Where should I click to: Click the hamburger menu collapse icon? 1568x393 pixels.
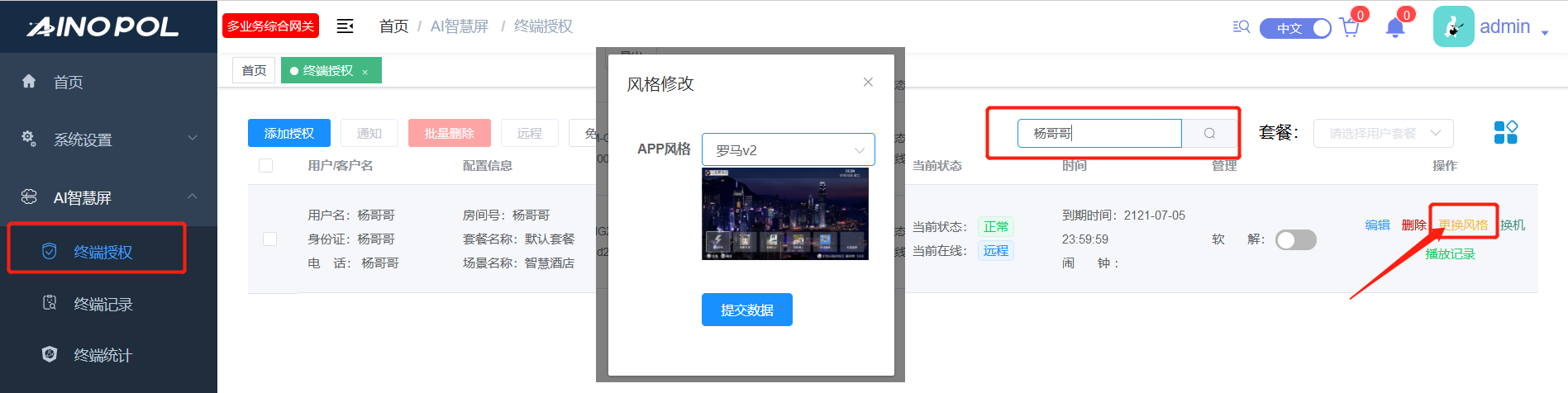345,26
